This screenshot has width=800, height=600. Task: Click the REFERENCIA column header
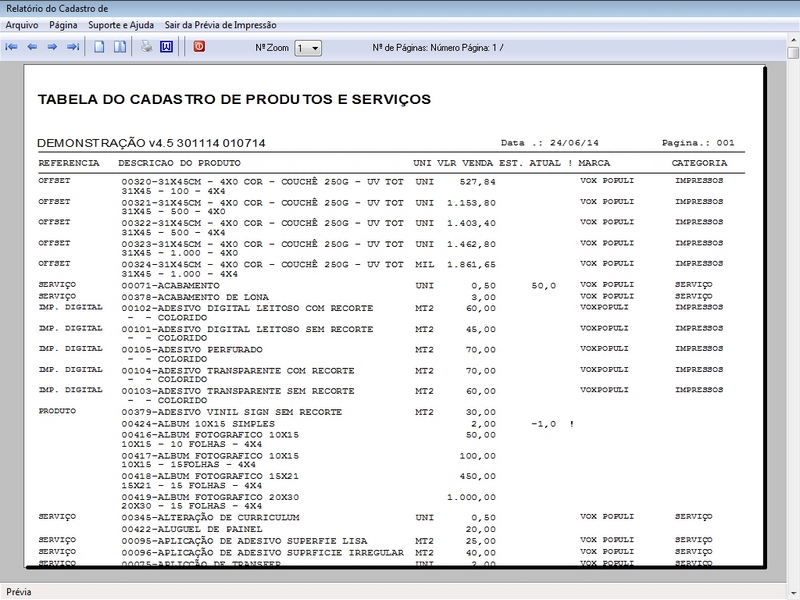coord(69,163)
